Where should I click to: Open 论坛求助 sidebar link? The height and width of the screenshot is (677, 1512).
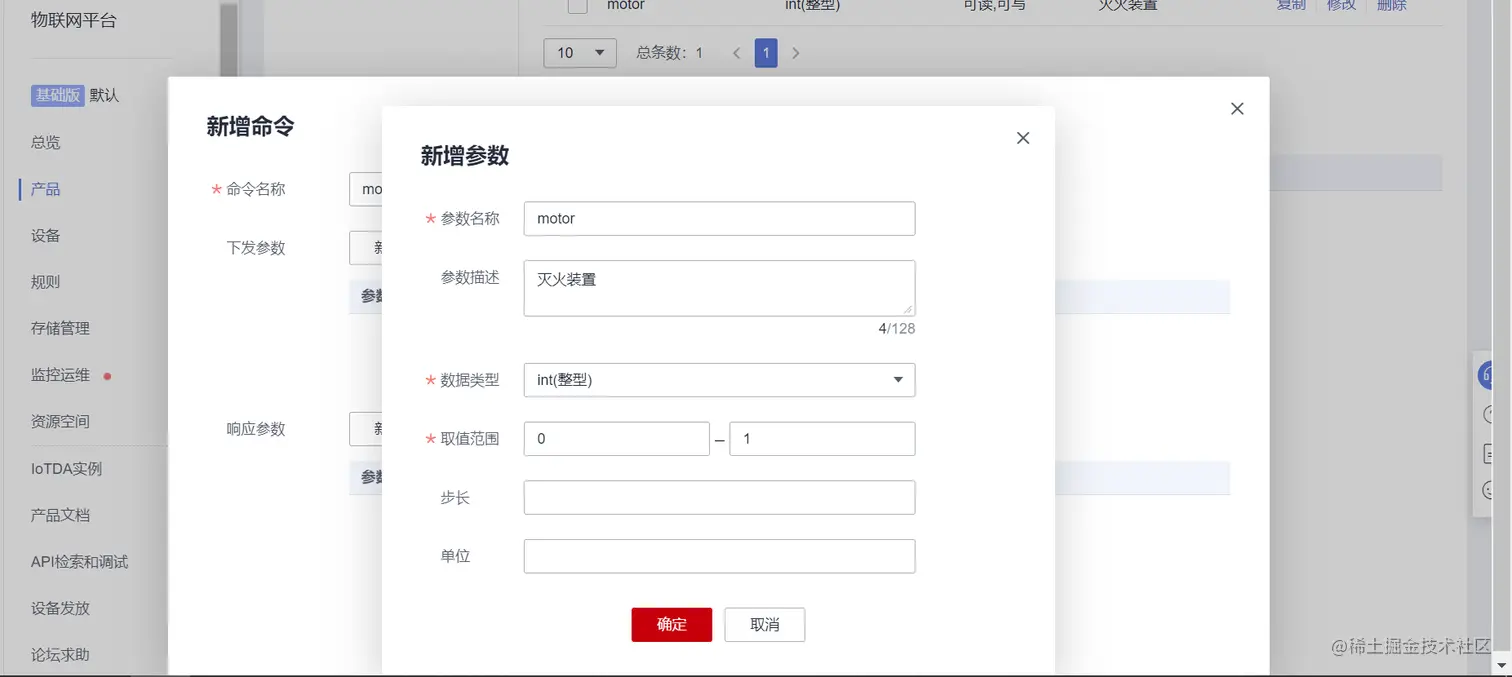coord(60,654)
